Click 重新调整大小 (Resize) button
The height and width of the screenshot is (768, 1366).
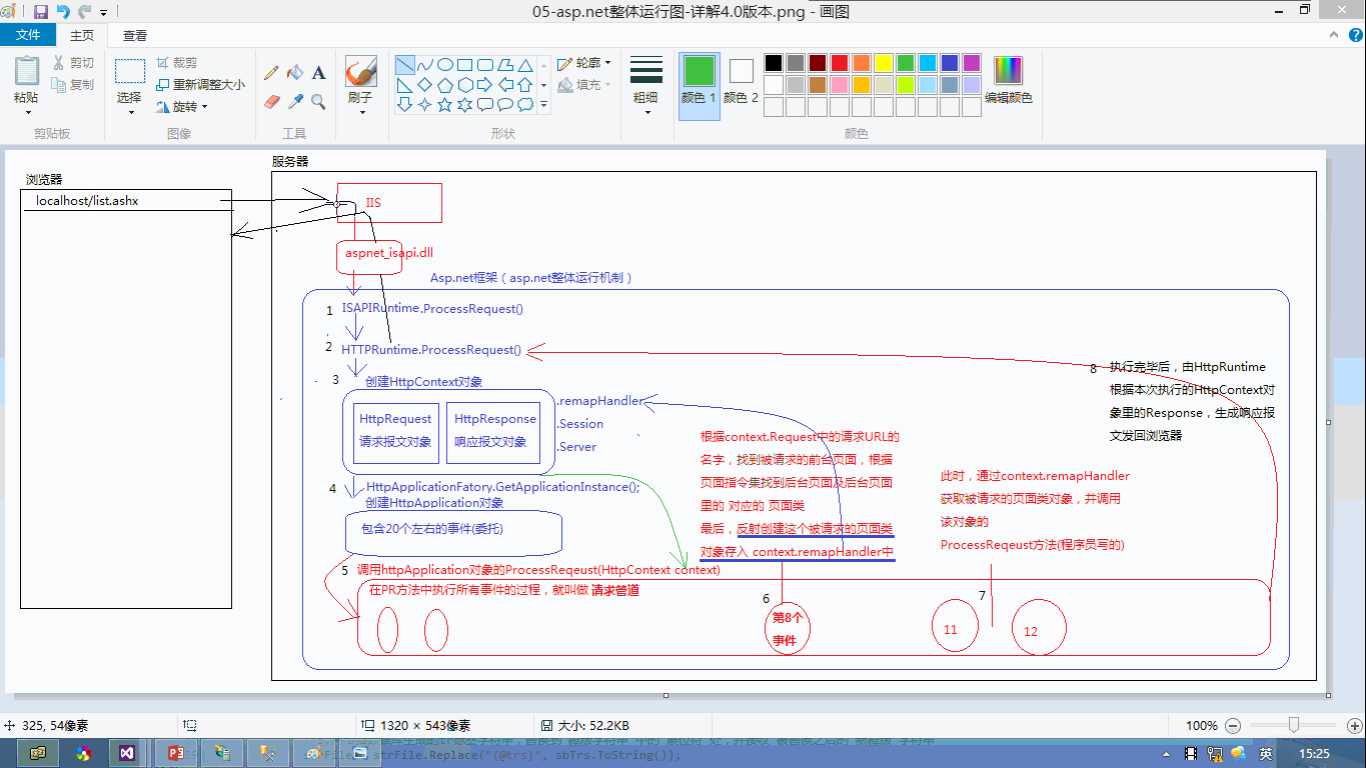click(x=200, y=85)
